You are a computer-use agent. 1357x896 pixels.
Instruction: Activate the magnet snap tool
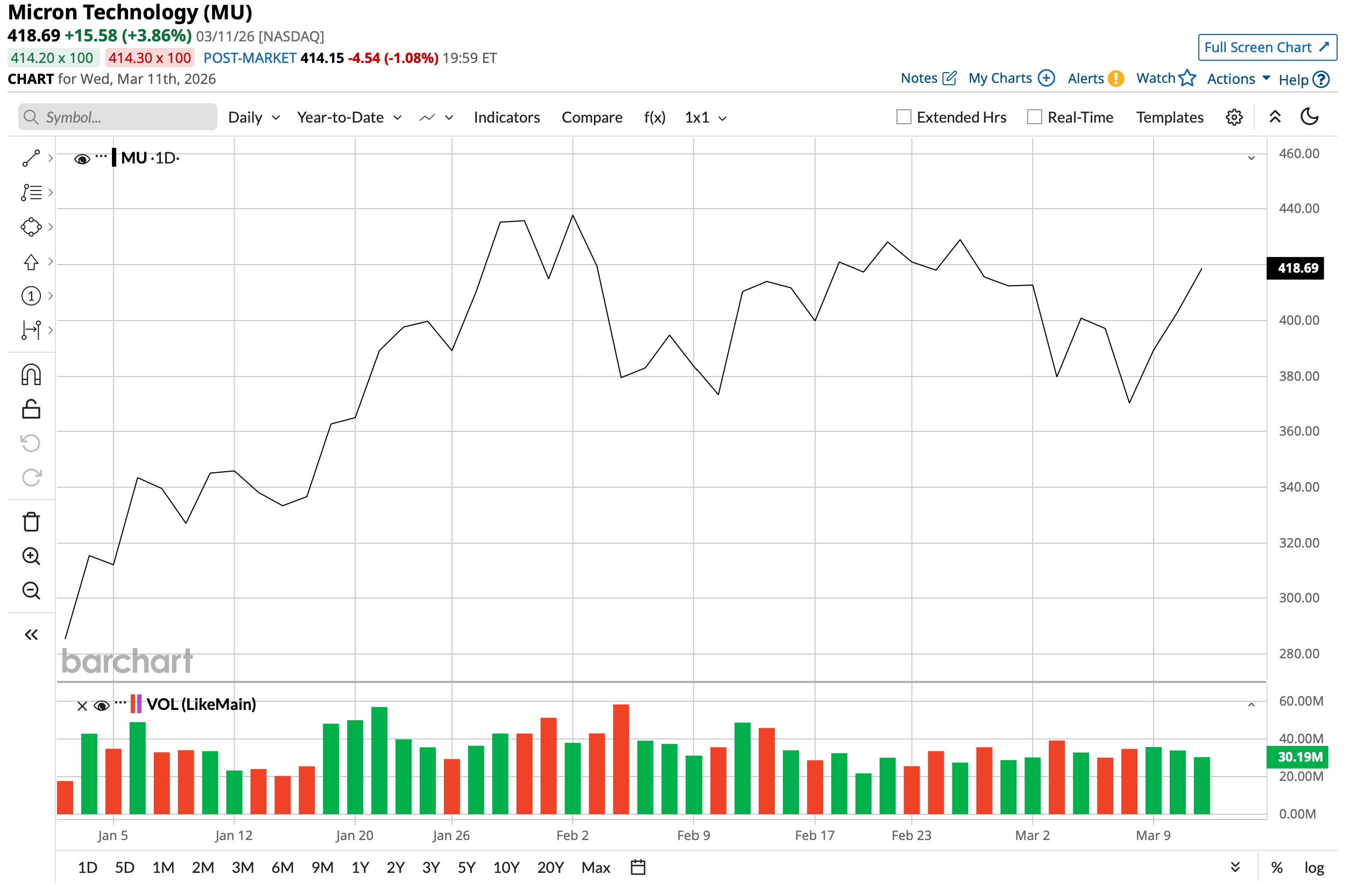click(x=31, y=375)
